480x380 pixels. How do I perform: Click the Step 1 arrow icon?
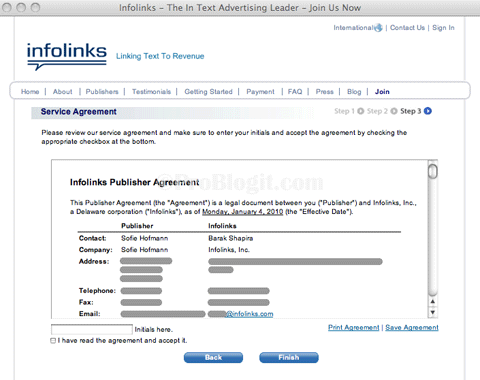(361, 111)
